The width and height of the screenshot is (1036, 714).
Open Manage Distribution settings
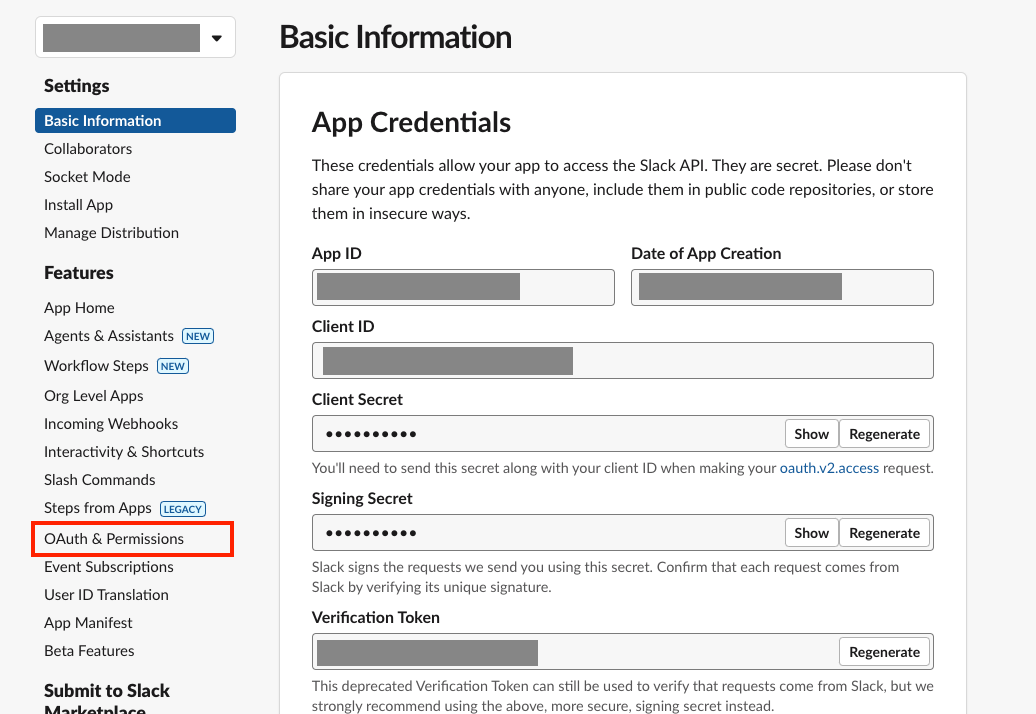pos(112,233)
